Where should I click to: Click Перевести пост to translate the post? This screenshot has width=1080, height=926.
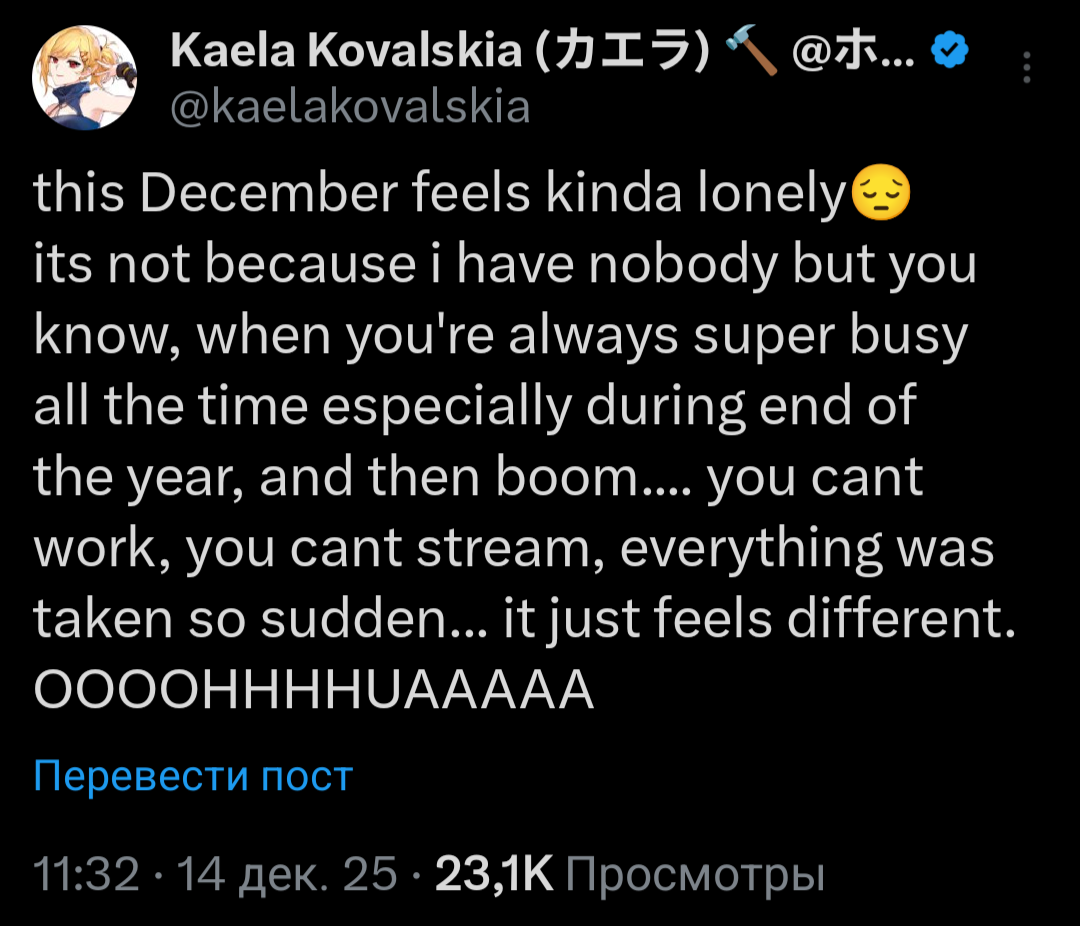tap(193, 776)
